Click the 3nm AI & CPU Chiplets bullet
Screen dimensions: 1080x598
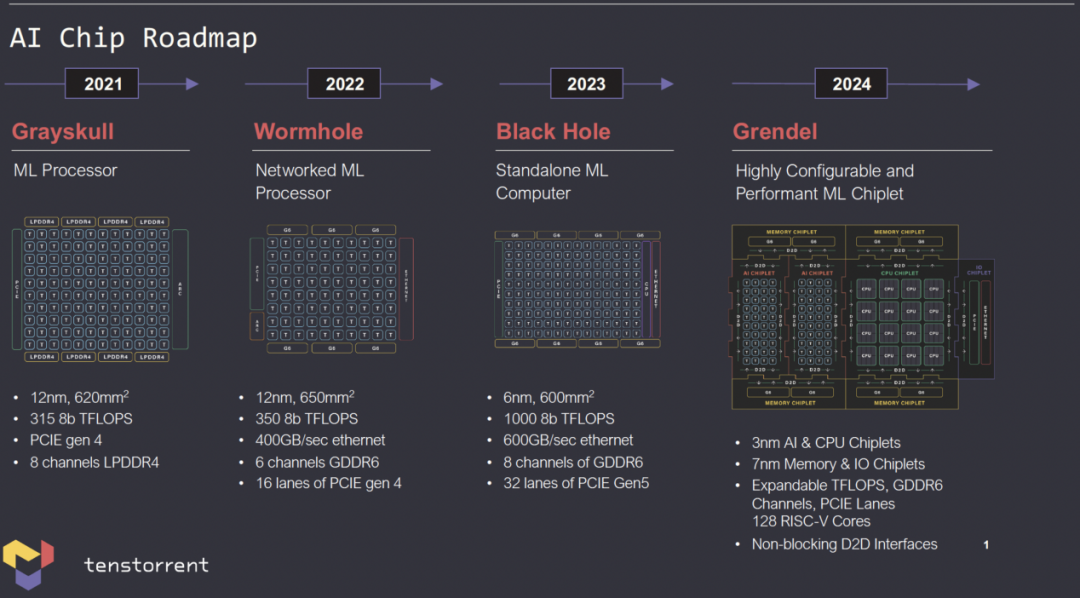826,442
